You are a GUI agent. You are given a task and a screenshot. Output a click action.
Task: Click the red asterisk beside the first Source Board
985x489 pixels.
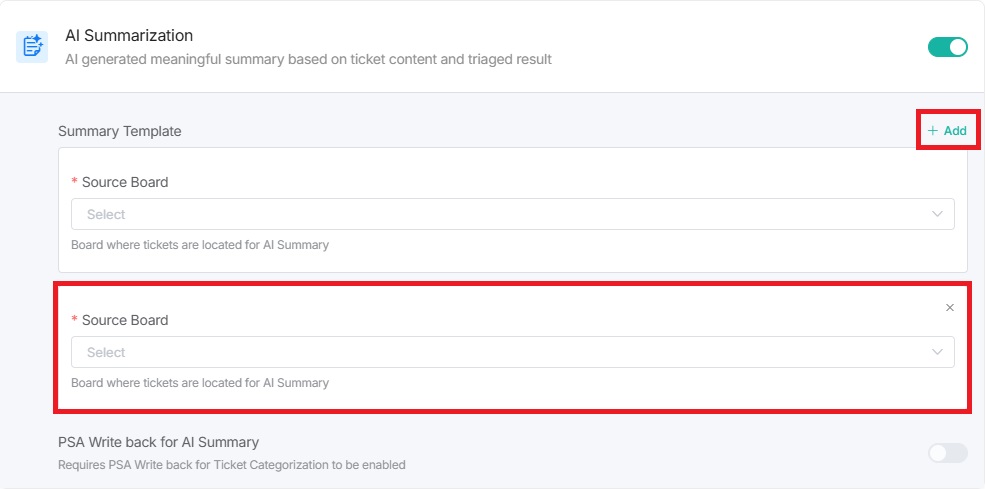[74, 183]
